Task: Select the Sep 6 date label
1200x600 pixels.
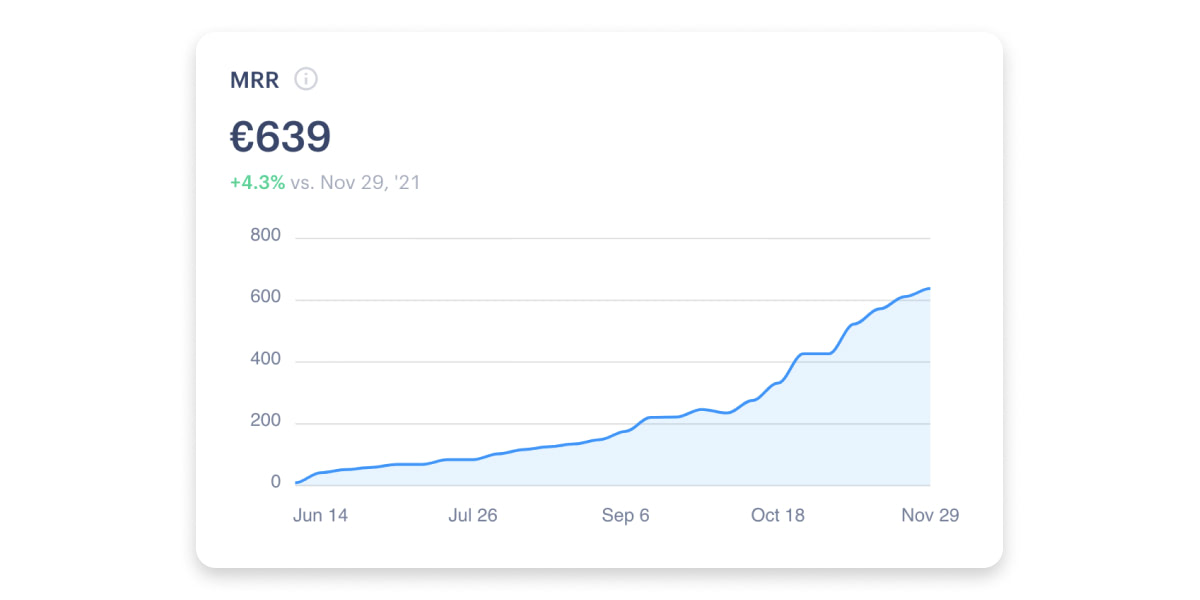Action: point(625,515)
